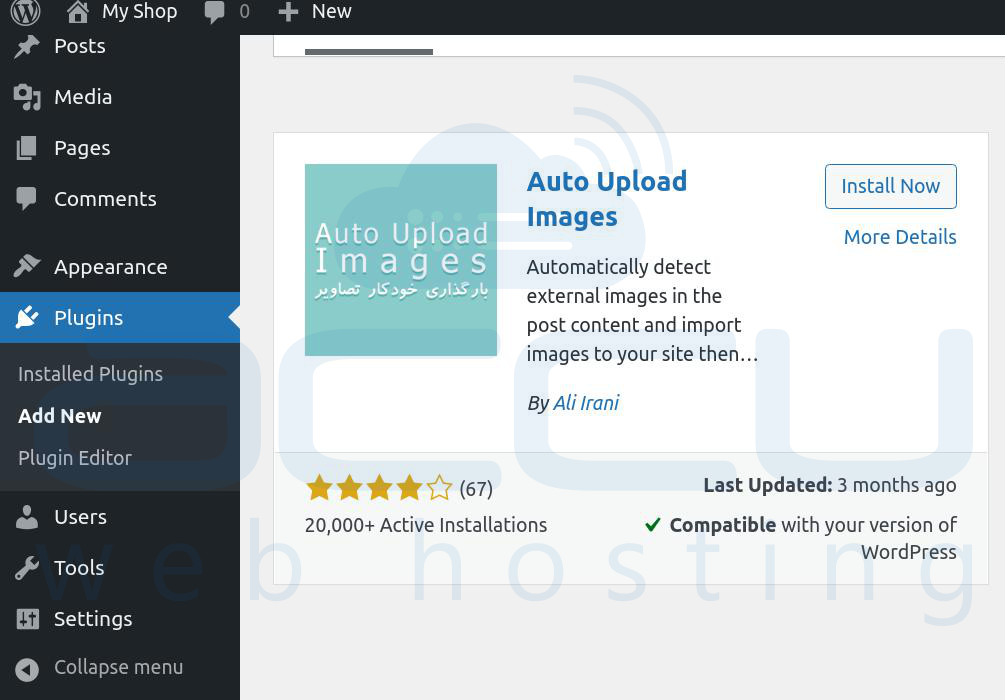The width and height of the screenshot is (1005, 700).
Task: Click the Settings sliders icon
Action: (x=27, y=619)
